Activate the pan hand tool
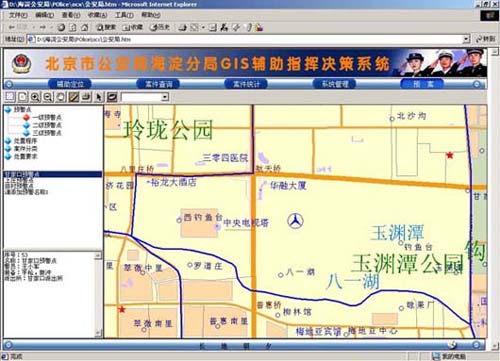Image resolution: width=500 pixels, height=361 pixels. pos(61,97)
